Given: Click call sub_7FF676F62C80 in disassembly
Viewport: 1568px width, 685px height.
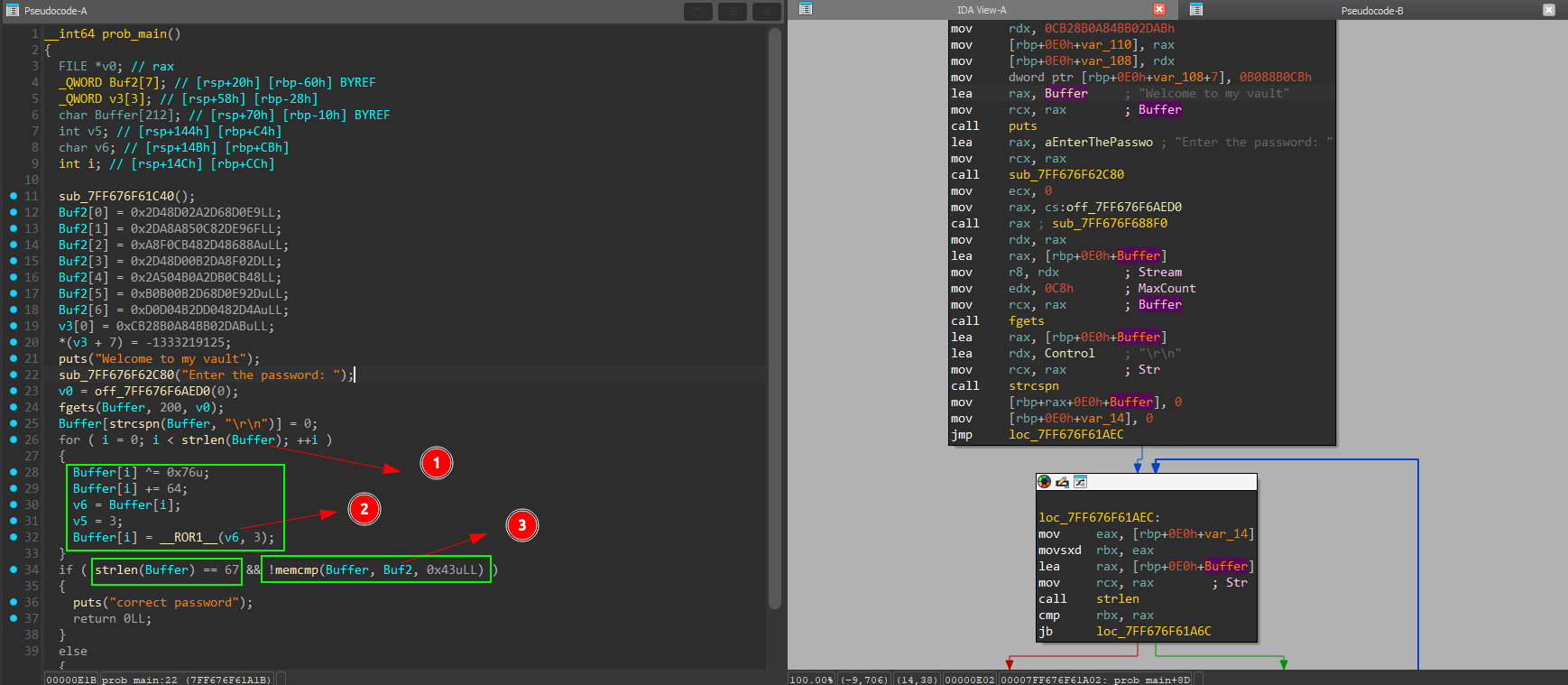Looking at the screenshot, I should coord(1066,175).
